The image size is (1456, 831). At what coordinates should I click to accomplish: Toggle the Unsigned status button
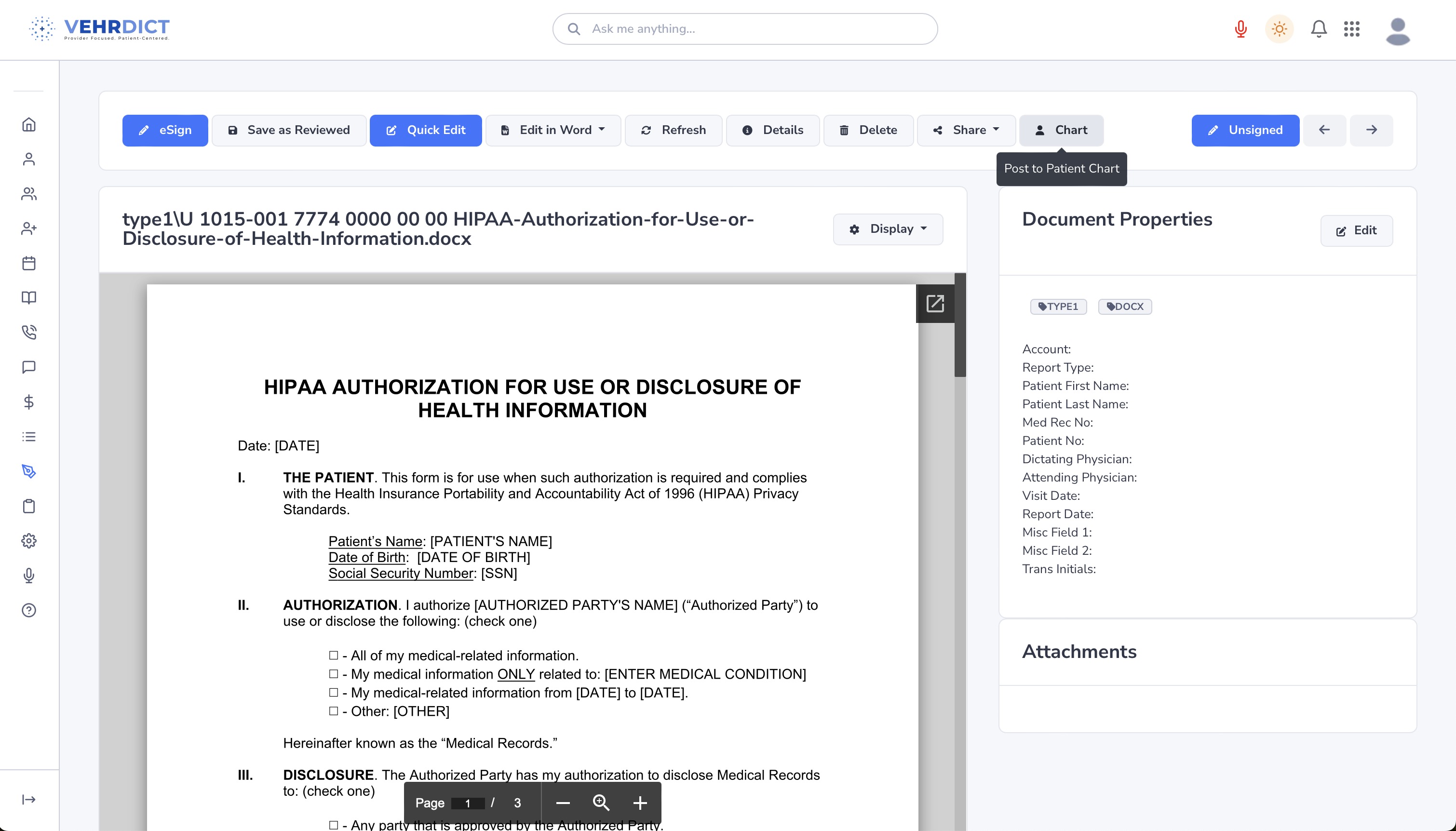(x=1245, y=130)
